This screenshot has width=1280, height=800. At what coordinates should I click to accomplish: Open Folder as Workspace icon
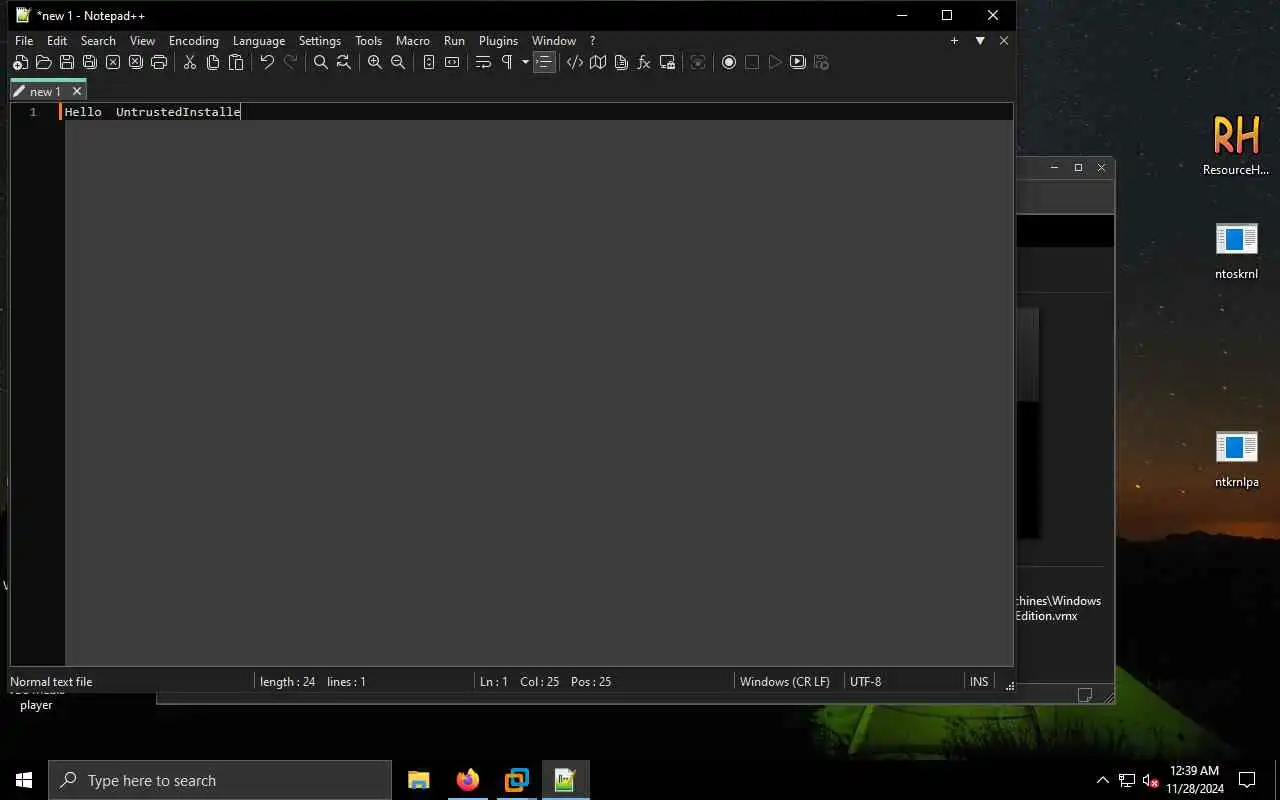(x=667, y=62)
